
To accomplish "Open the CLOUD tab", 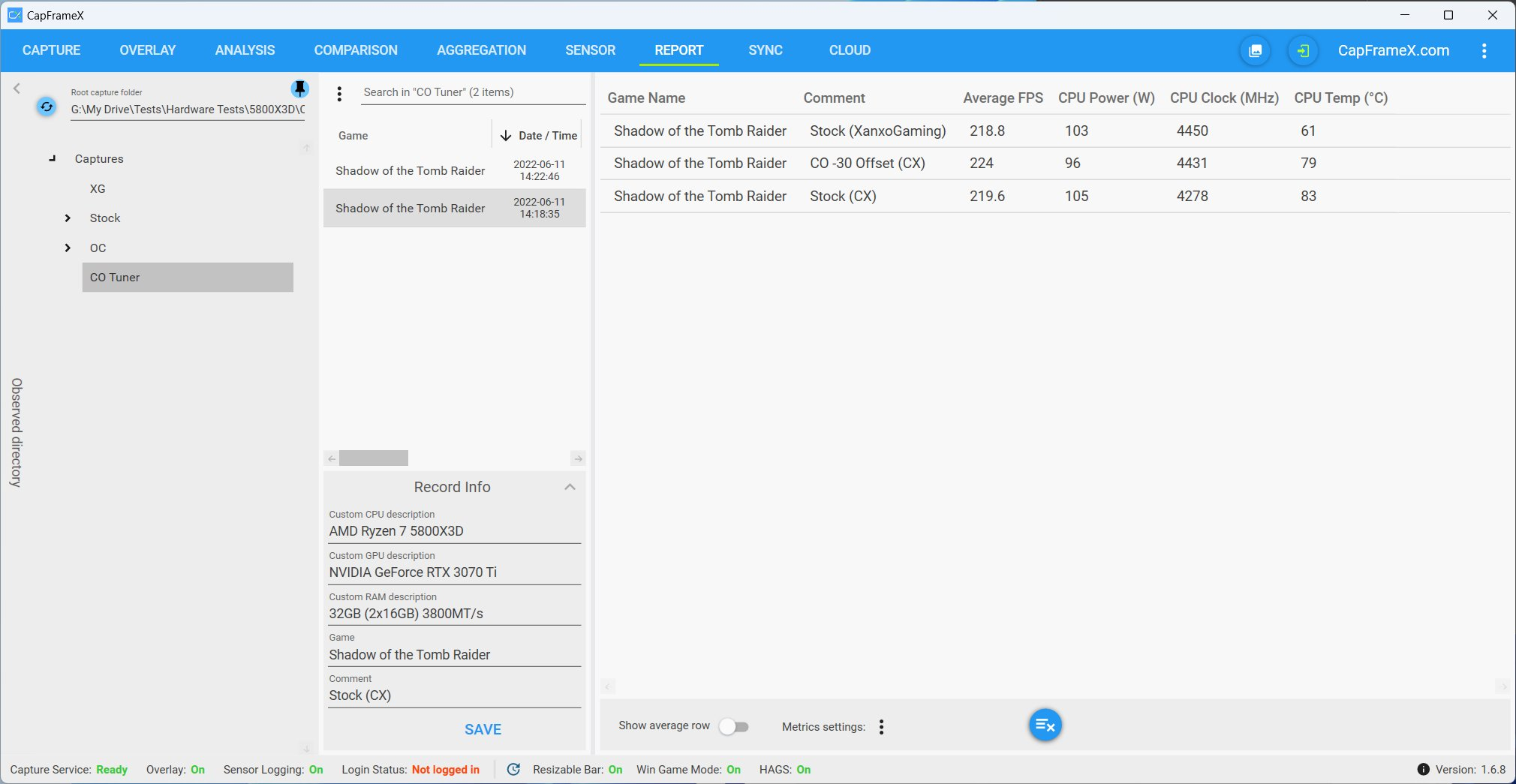I will point(850,50).
